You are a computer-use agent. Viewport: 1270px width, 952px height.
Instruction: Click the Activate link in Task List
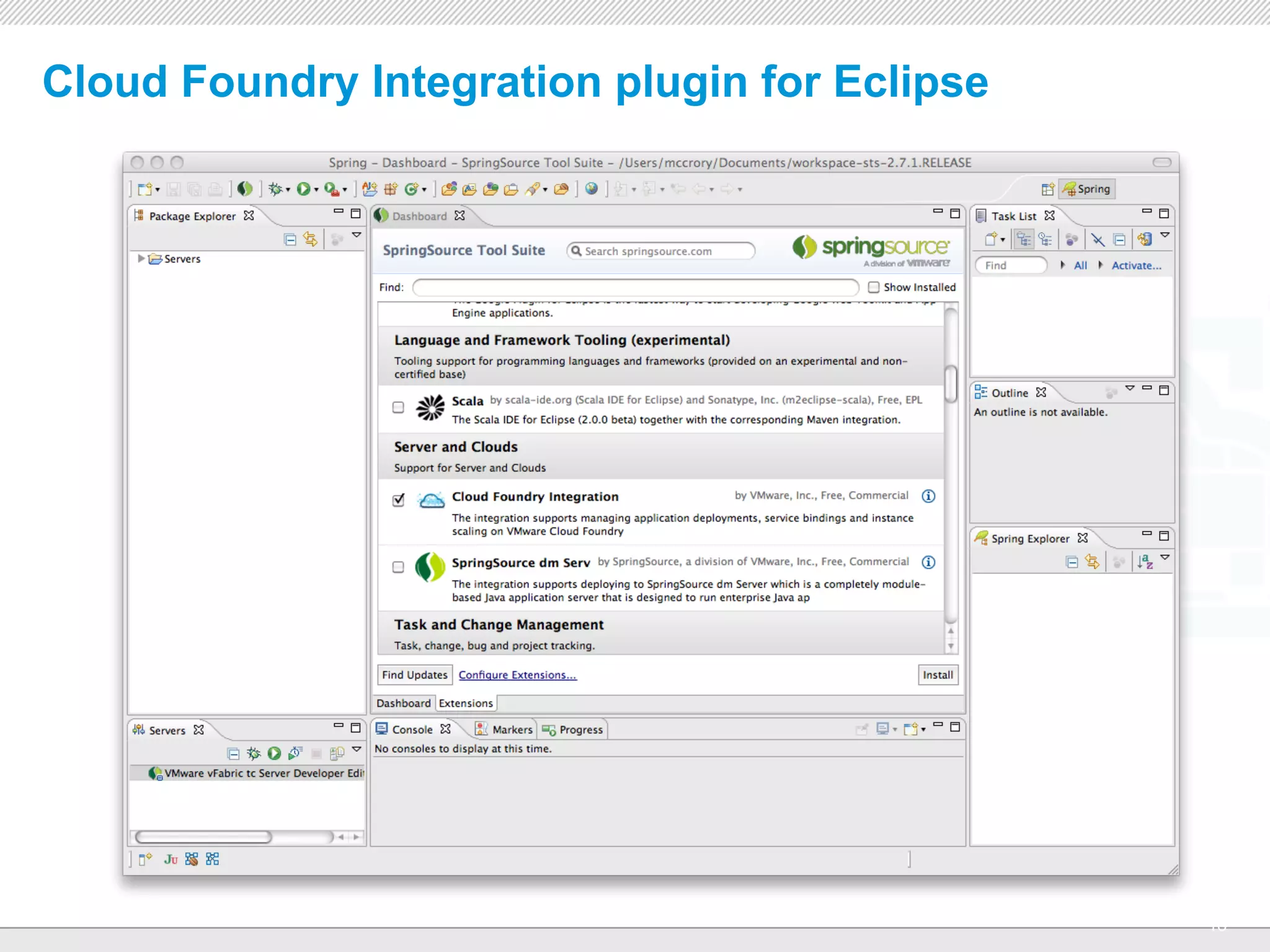coord(1136,265)
